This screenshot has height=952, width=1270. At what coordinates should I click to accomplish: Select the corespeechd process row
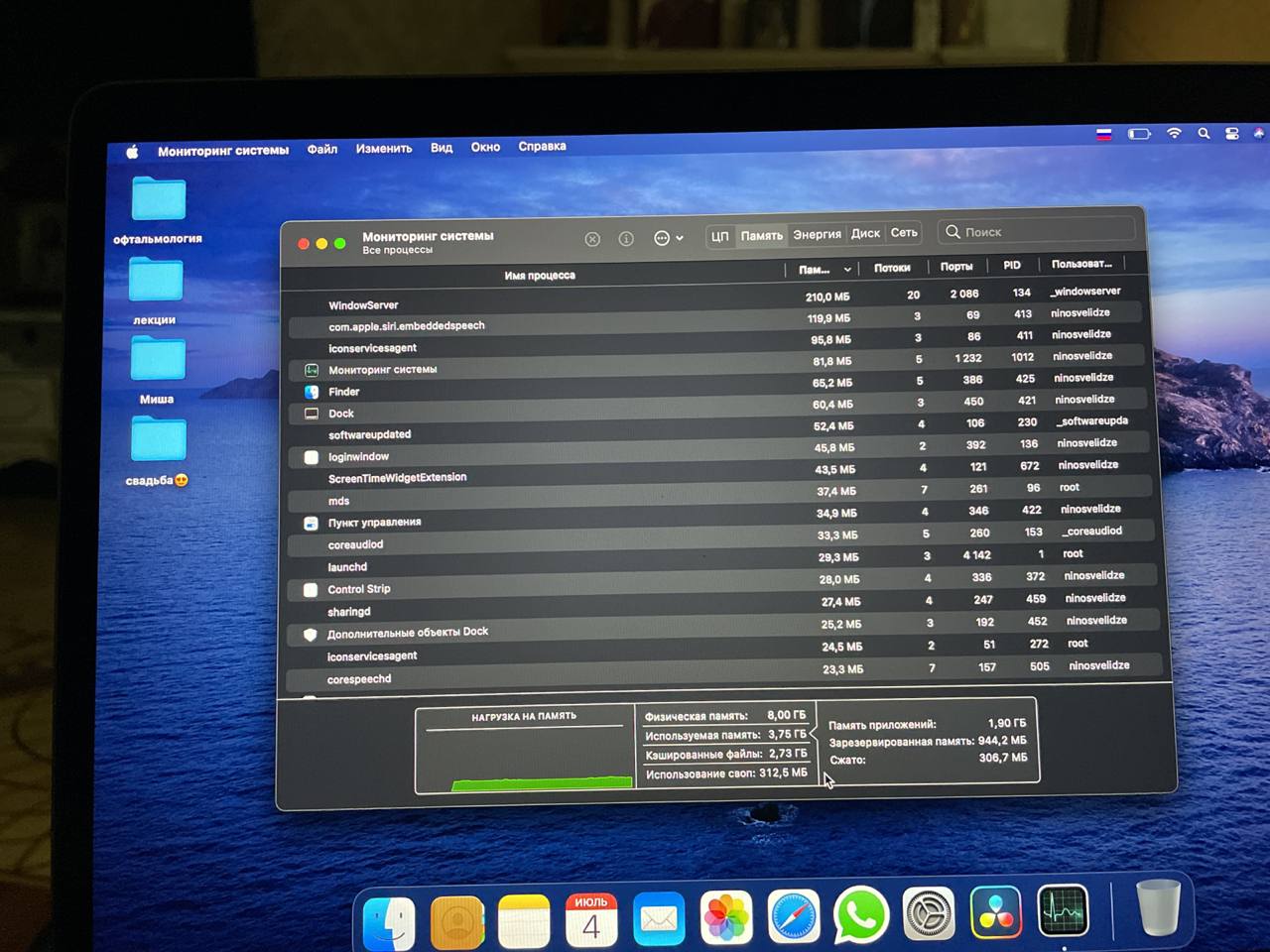[725, 674]
